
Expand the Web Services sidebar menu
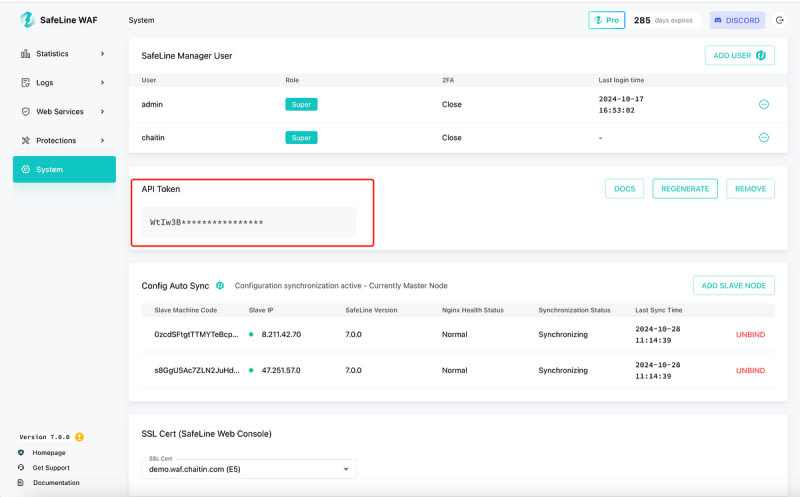(64, 112)
